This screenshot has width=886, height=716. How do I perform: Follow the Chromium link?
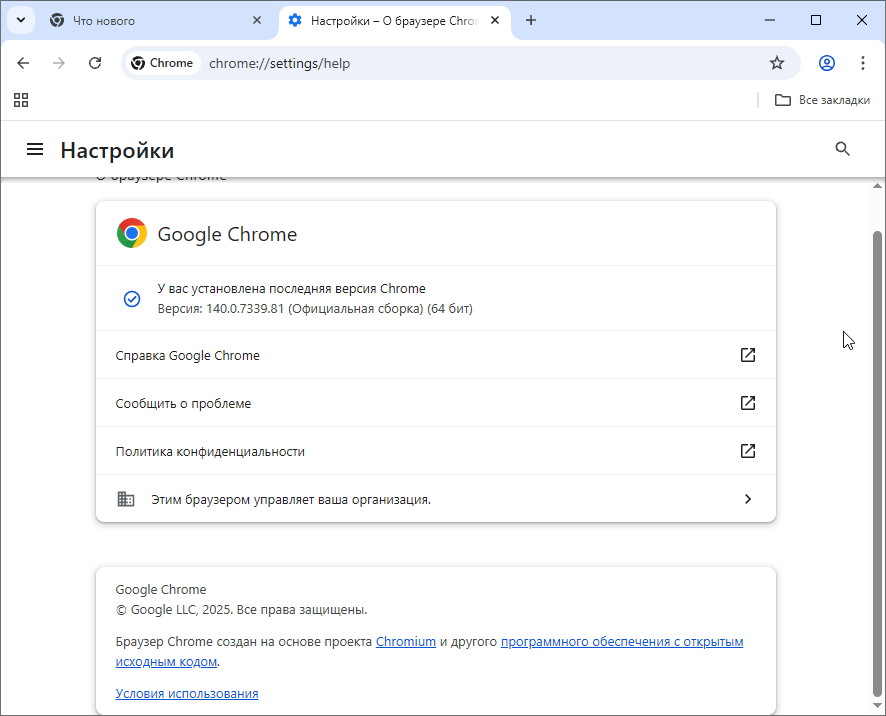(x=405, y=642)
